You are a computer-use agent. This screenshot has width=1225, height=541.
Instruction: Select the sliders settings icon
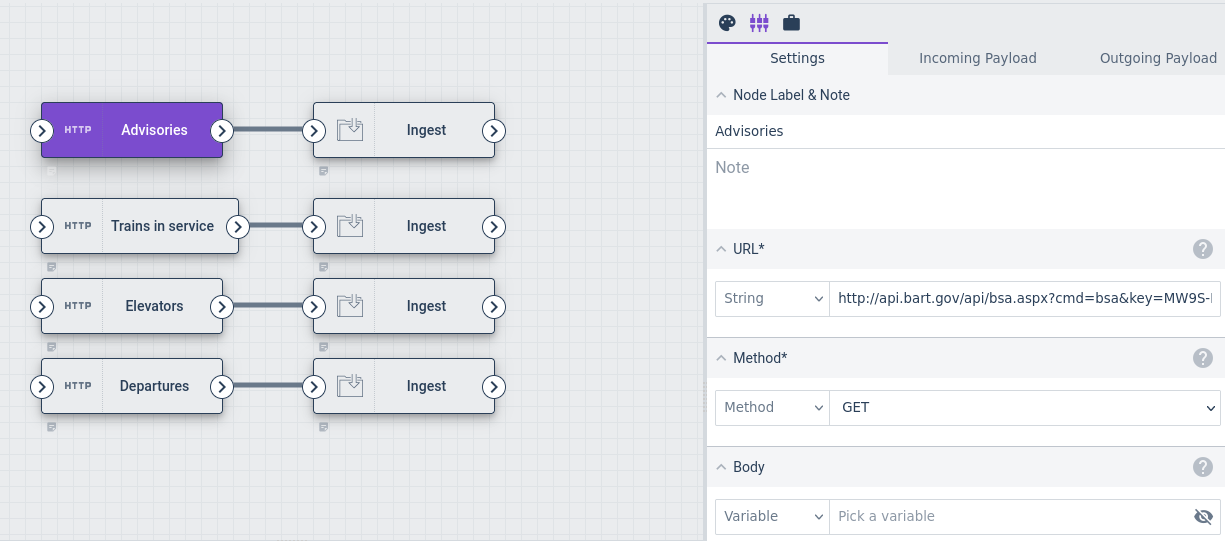(759, 22)
